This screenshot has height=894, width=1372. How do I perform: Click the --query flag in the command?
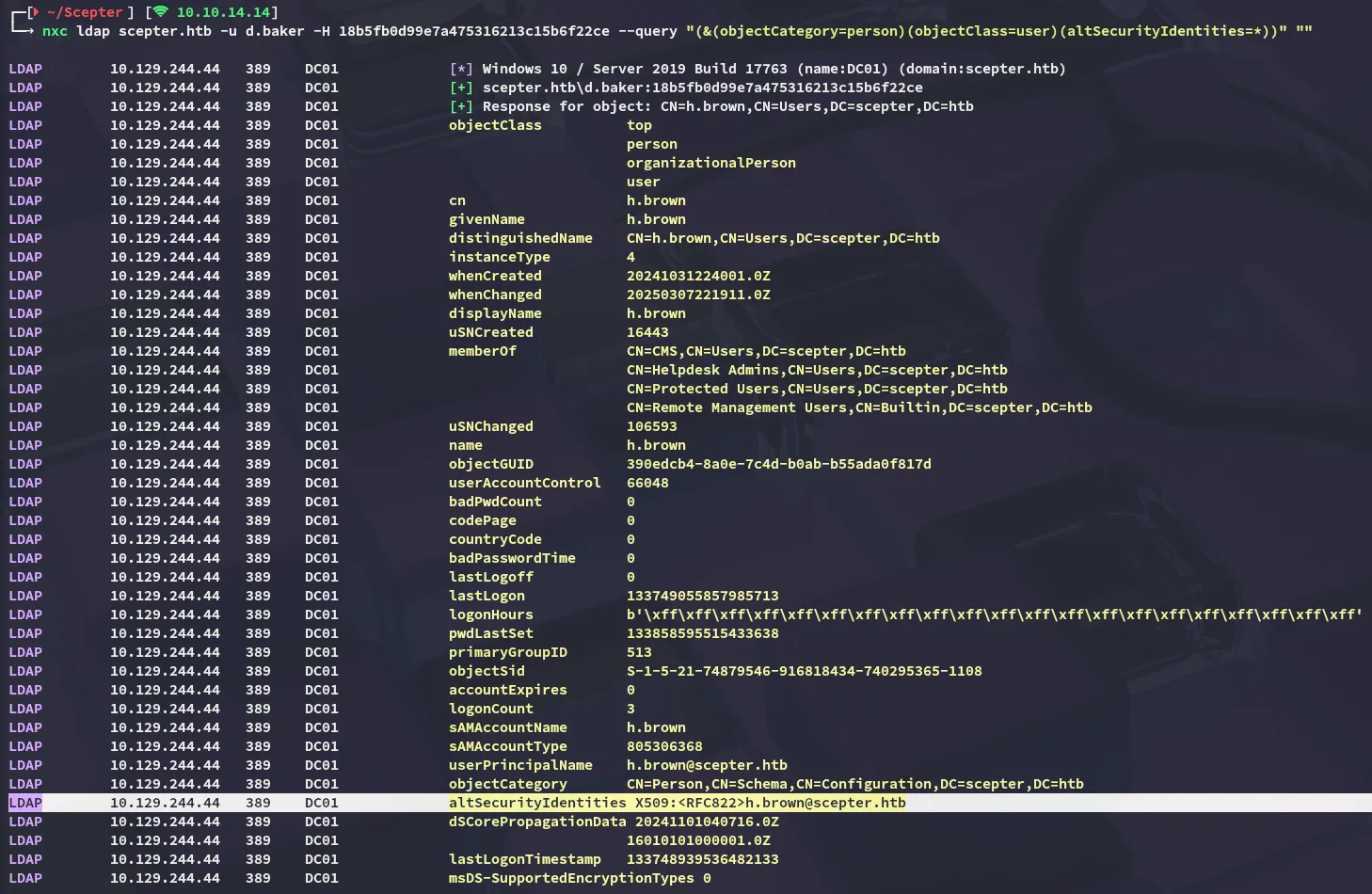click(x=647, y=31)
